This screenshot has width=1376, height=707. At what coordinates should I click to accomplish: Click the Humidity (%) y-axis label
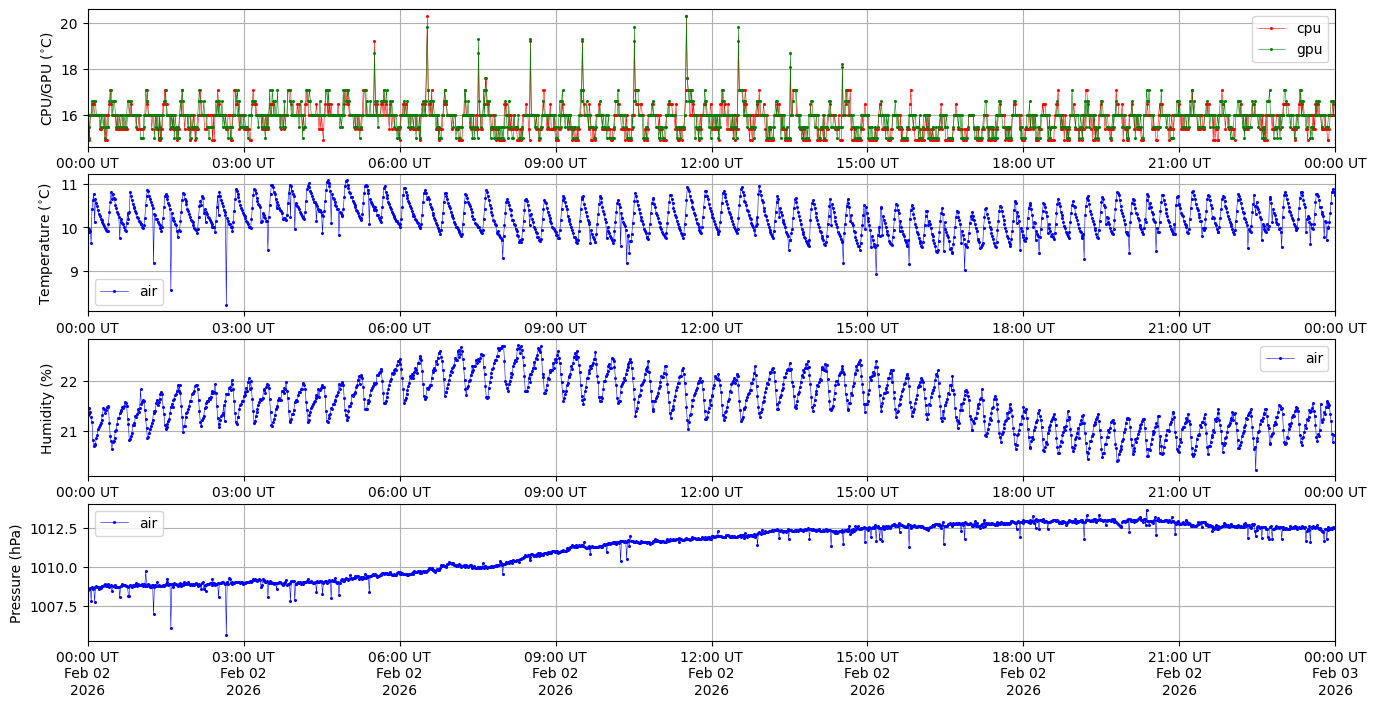(x=46, y=408)
